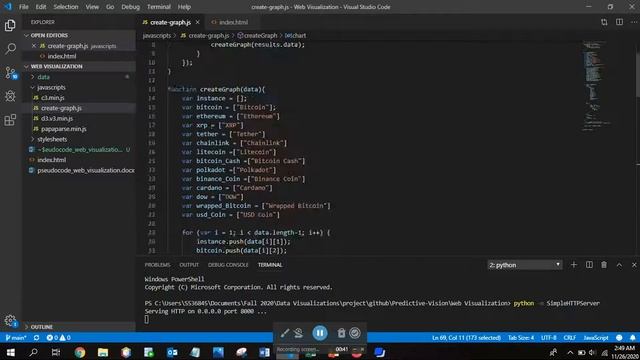This screenshot has width=640, height=360.
Task: Kill the terminal with the trash icon
Action: click(x=604, y=265)
